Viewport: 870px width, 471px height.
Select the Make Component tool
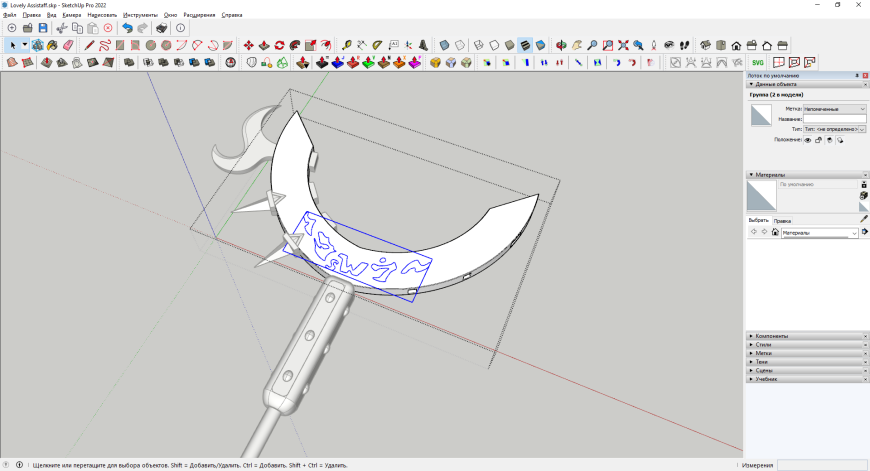tap(37, 45)
